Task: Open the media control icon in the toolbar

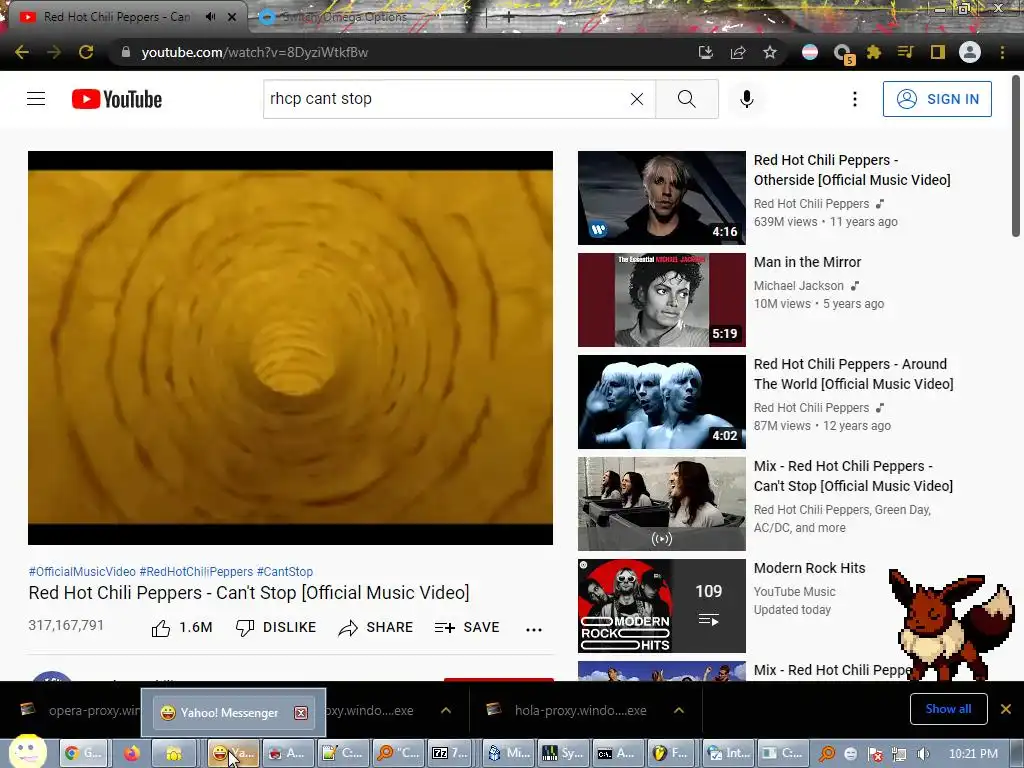Action: 905,52
